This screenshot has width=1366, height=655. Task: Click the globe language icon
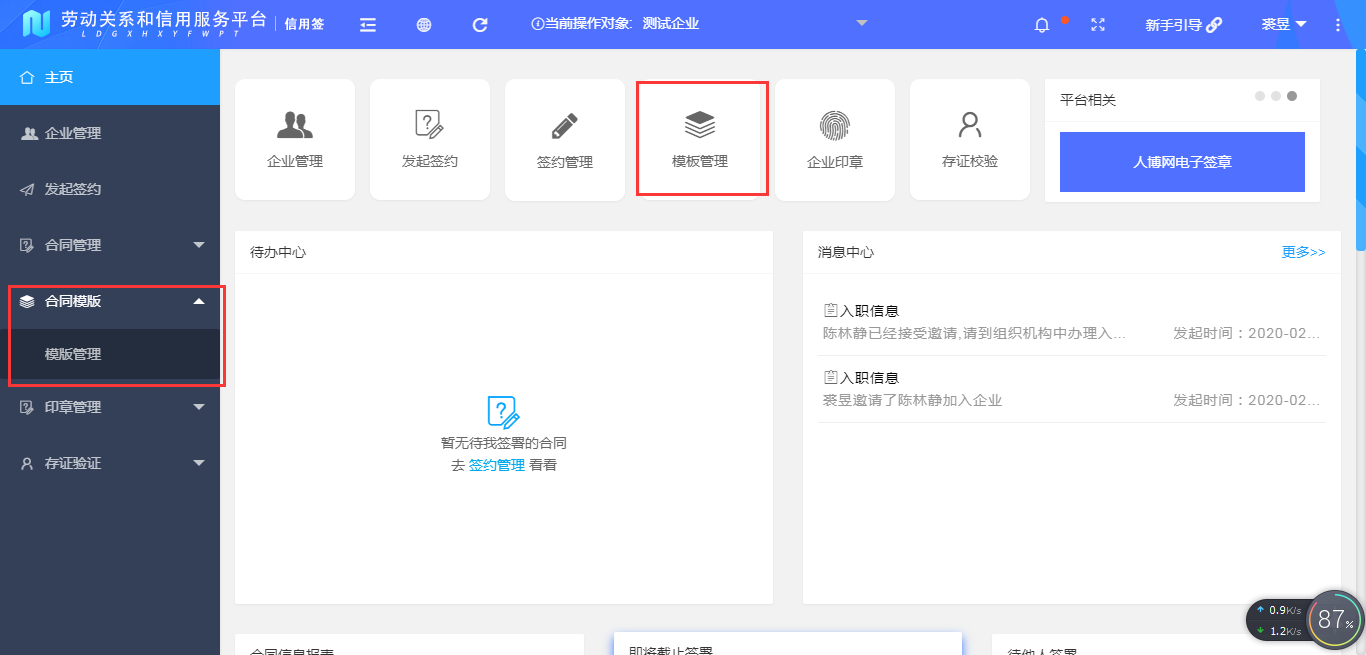click(423, 24)
